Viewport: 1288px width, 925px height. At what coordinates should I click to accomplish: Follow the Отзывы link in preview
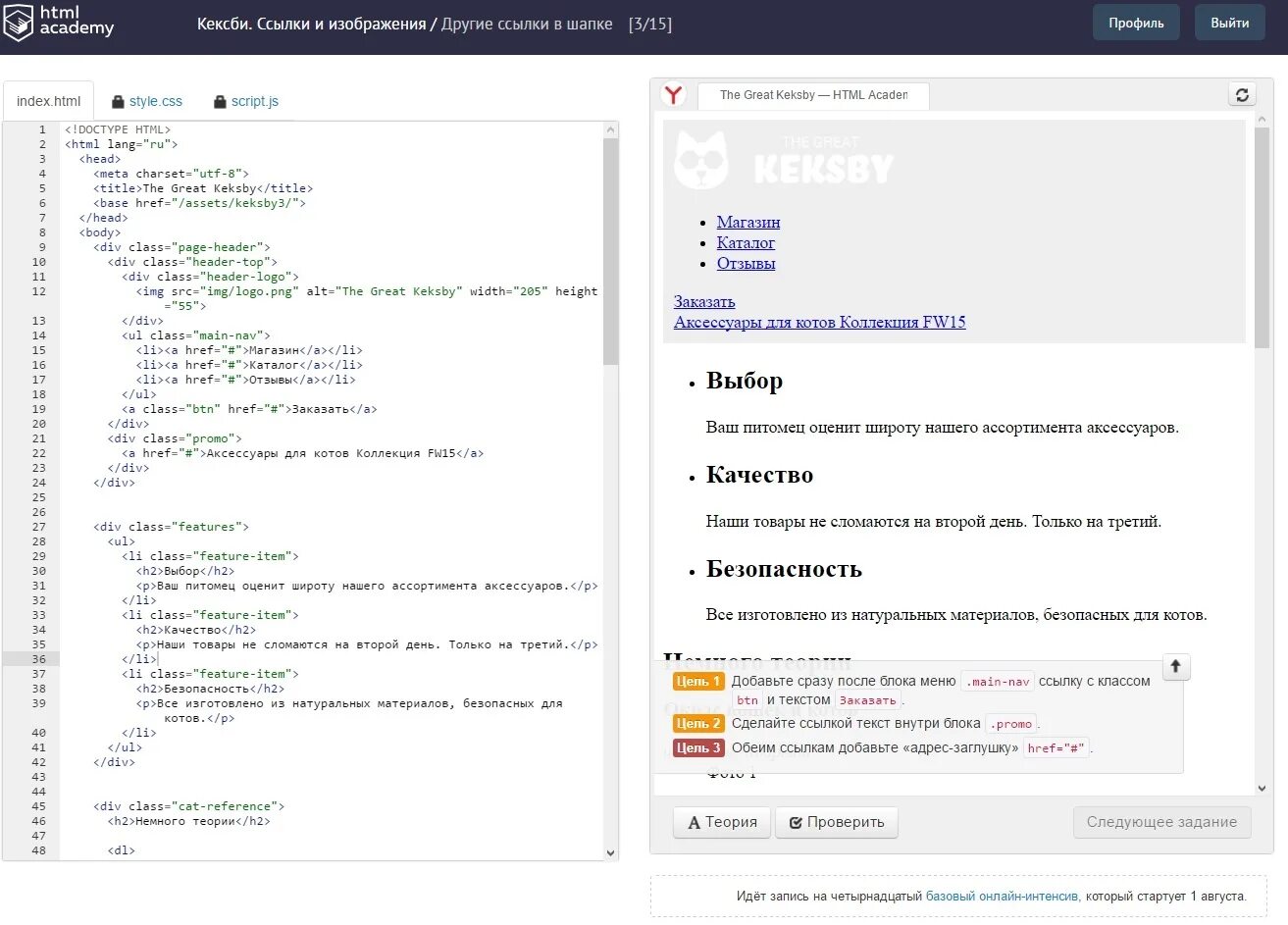coord(746,264)
